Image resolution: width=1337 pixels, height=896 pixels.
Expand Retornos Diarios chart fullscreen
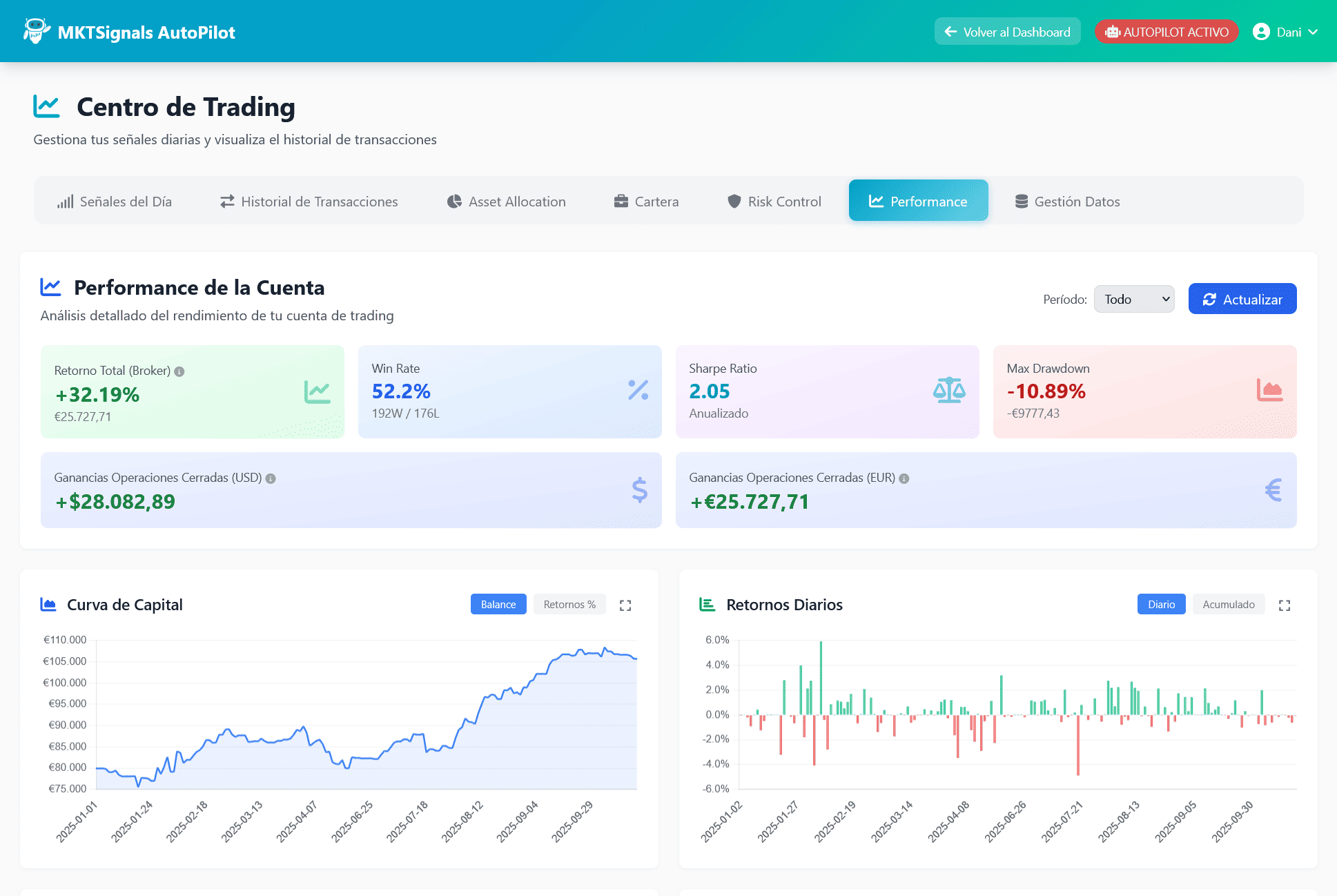click(1285, 605)
